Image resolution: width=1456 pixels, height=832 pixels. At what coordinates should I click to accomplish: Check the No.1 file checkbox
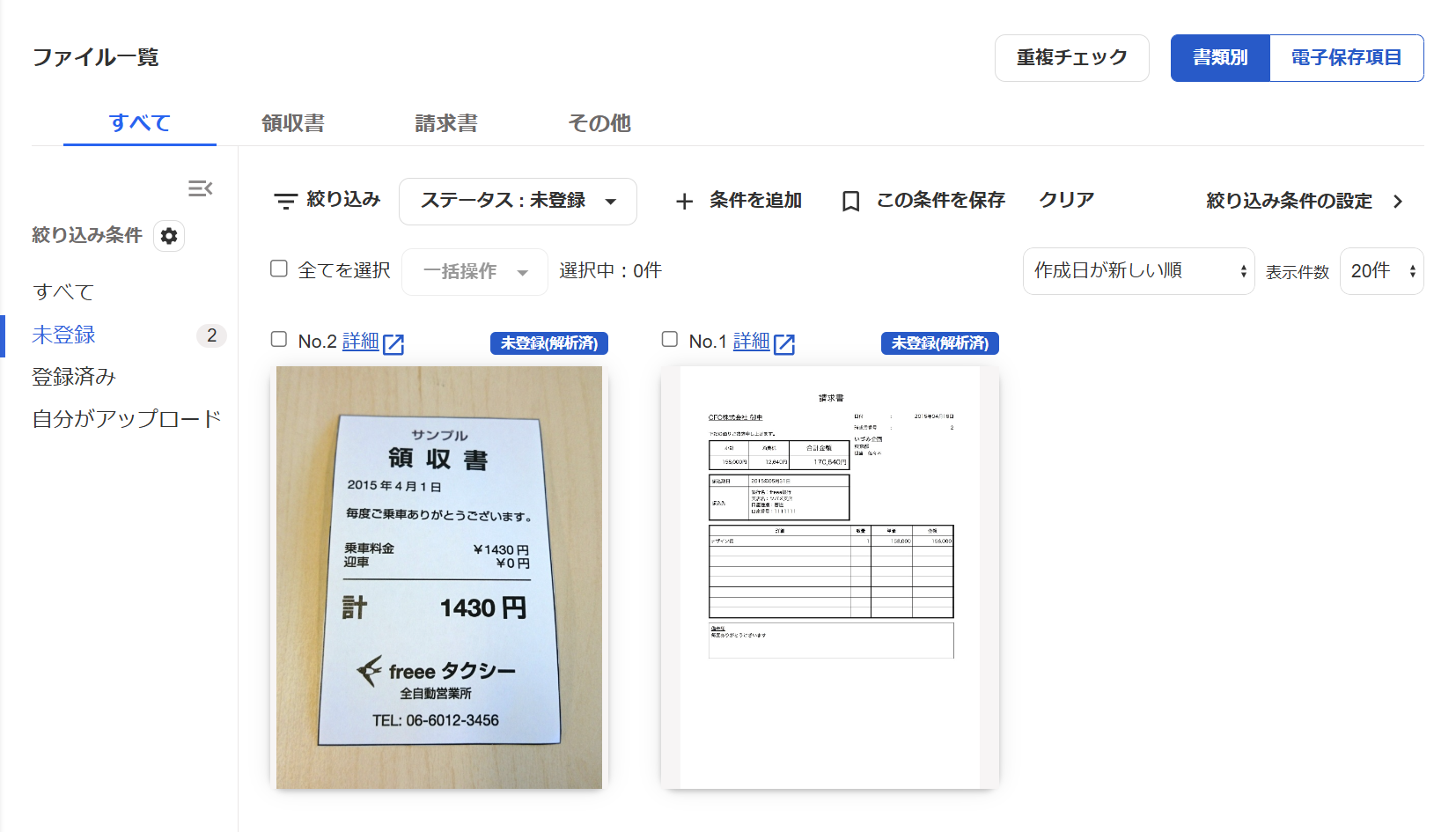point(670,339)
